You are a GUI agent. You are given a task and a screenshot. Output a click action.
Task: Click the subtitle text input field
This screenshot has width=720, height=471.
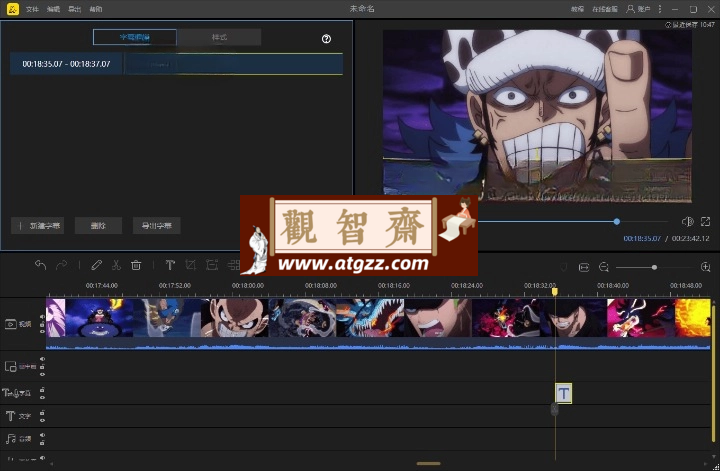233,64
